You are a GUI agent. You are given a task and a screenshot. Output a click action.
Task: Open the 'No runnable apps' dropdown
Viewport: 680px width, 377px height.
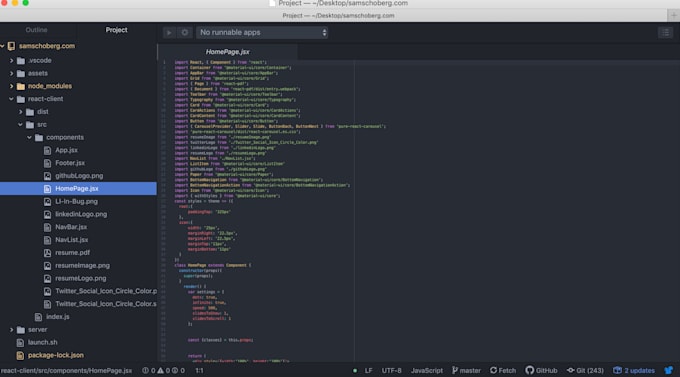click(x=262, y=33)
